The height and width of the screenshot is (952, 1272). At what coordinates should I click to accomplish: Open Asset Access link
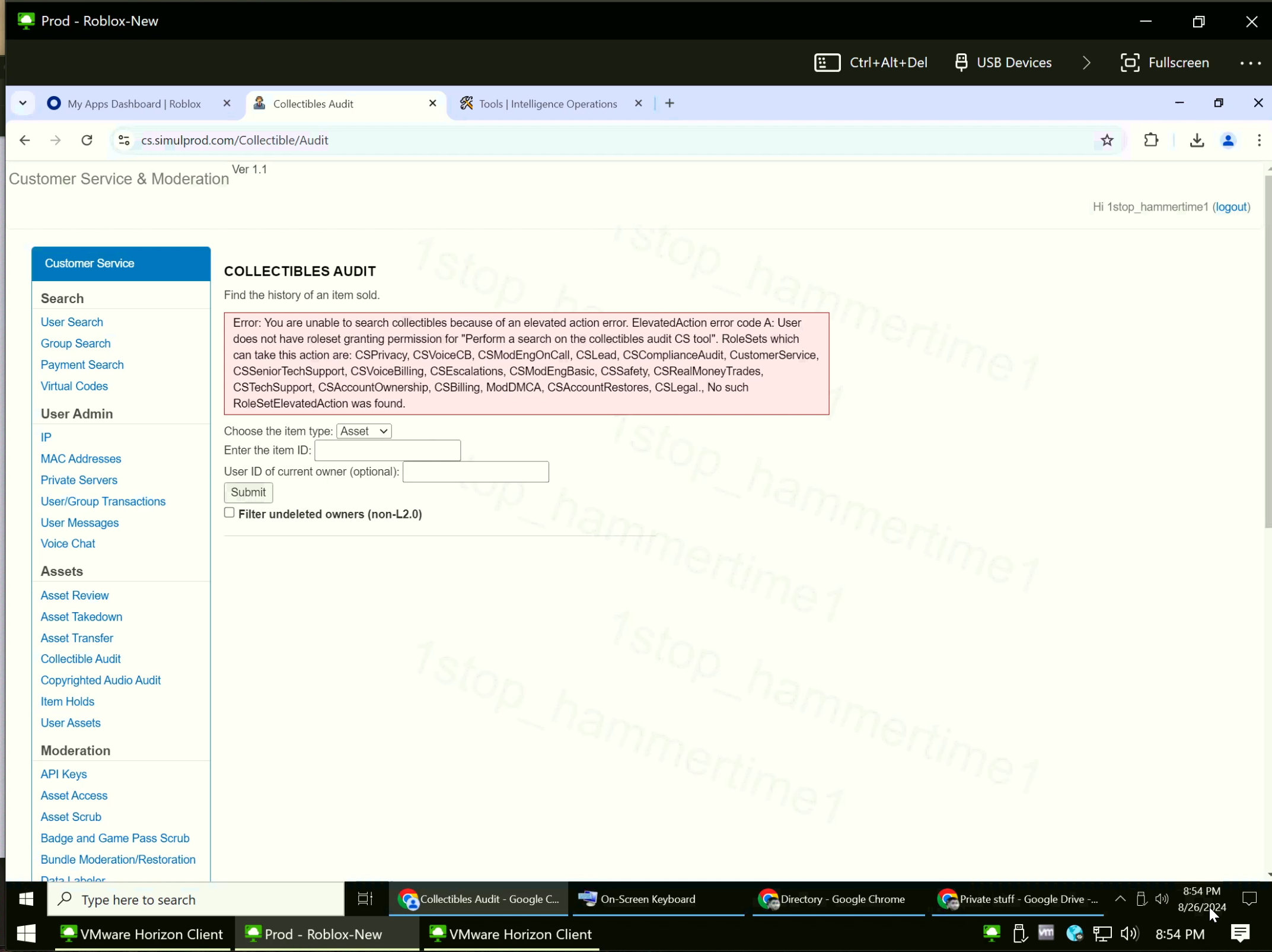point(74,795)
